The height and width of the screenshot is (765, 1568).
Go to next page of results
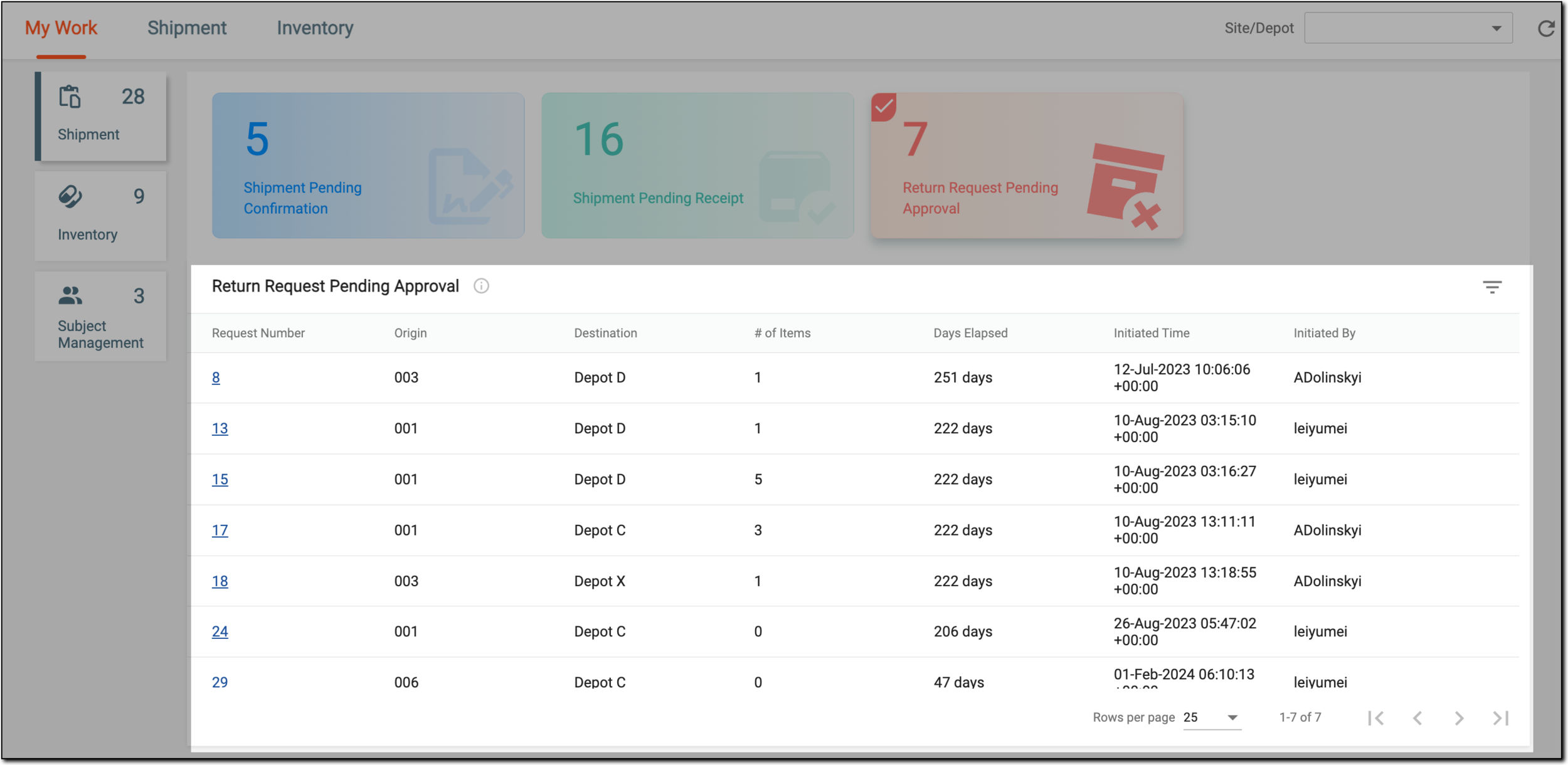(x=1459, y=718)
